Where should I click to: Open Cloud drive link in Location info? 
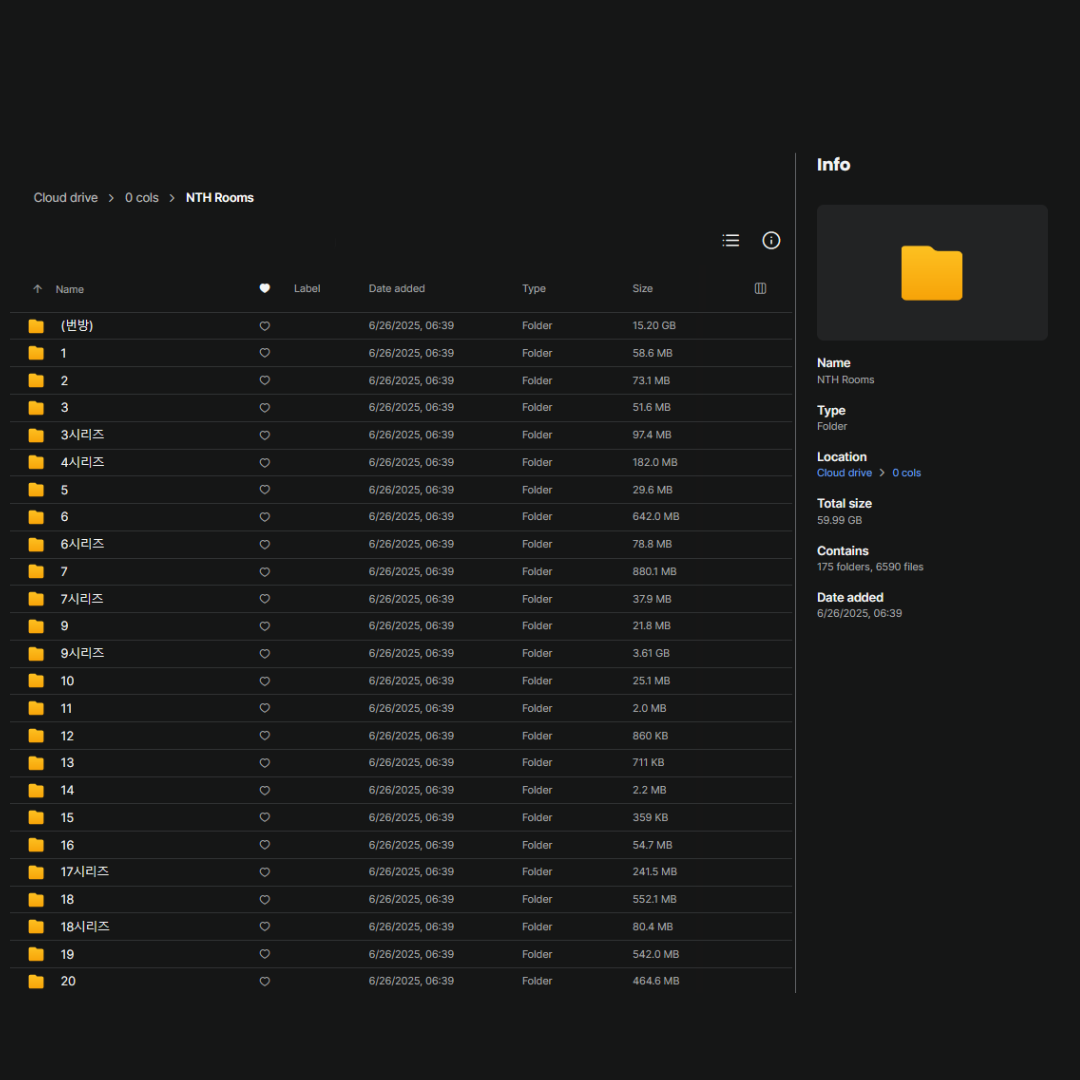click(844, 473)
